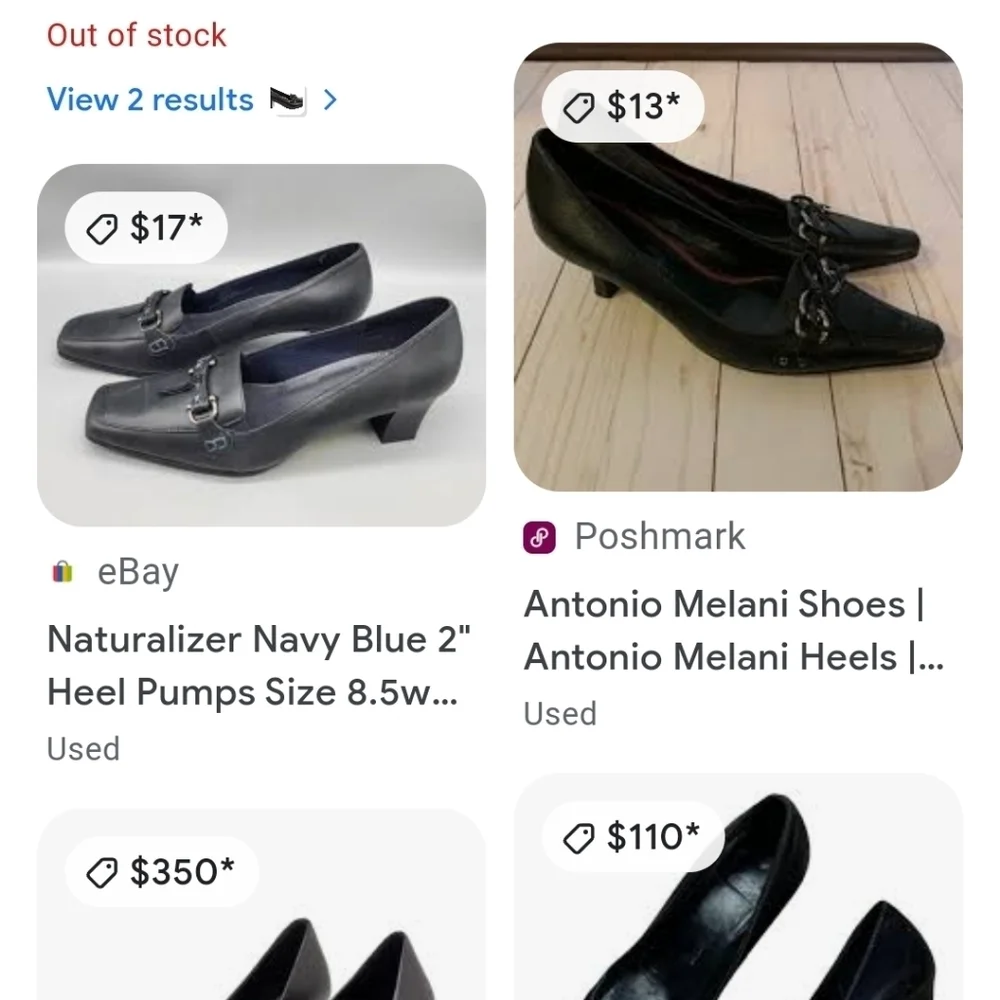
Task: Click the chevron arrow after View 2 results
Action: pyautogui.click(x=330, y=99)
